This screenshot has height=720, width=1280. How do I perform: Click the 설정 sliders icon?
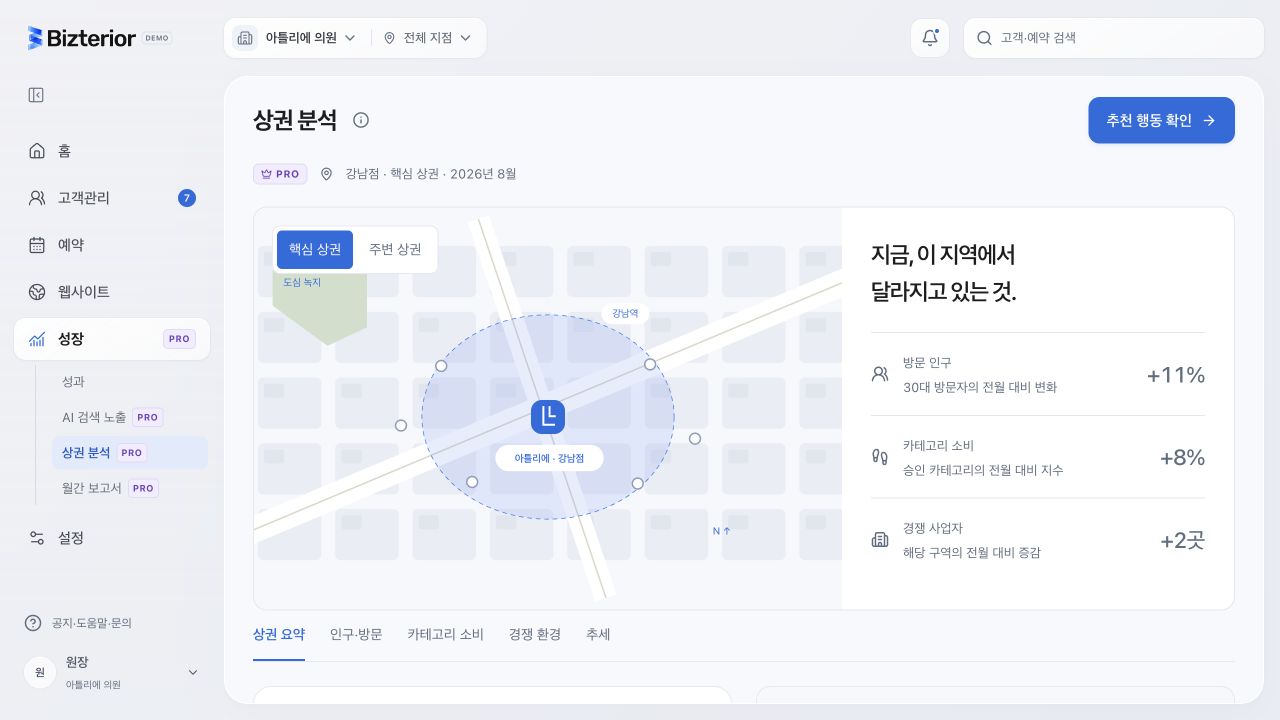tap(37, 538)
